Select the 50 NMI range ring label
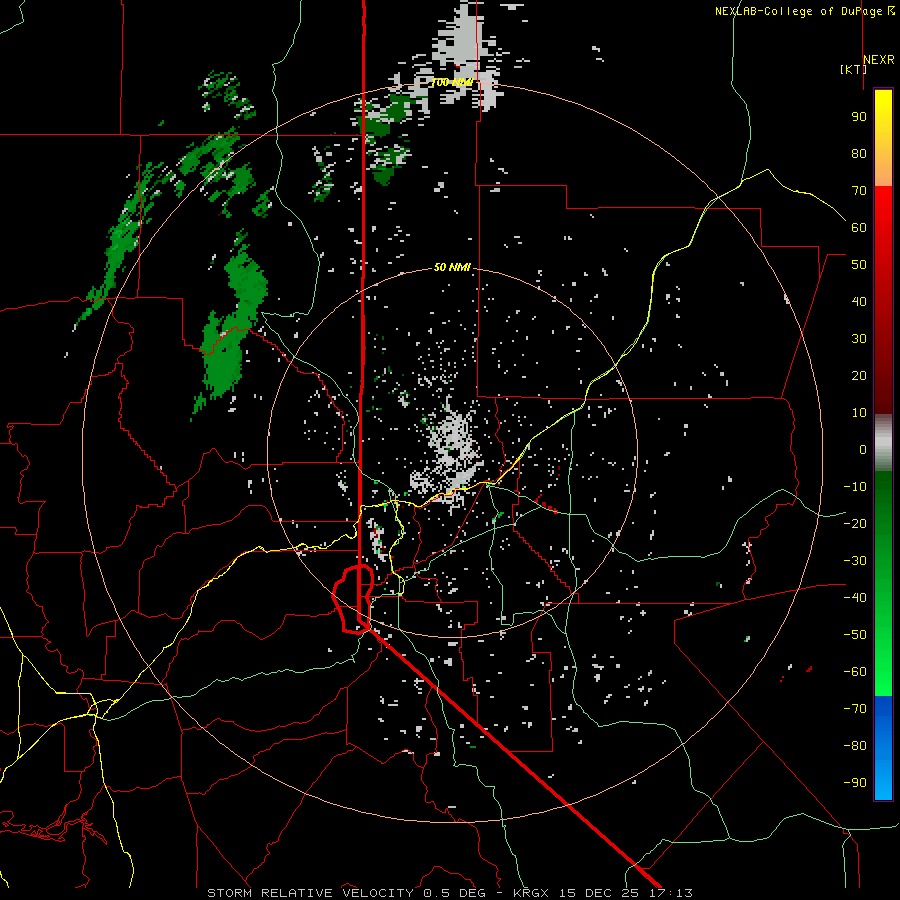This screenshot has width=900, height=900. [x=452, y=267]
